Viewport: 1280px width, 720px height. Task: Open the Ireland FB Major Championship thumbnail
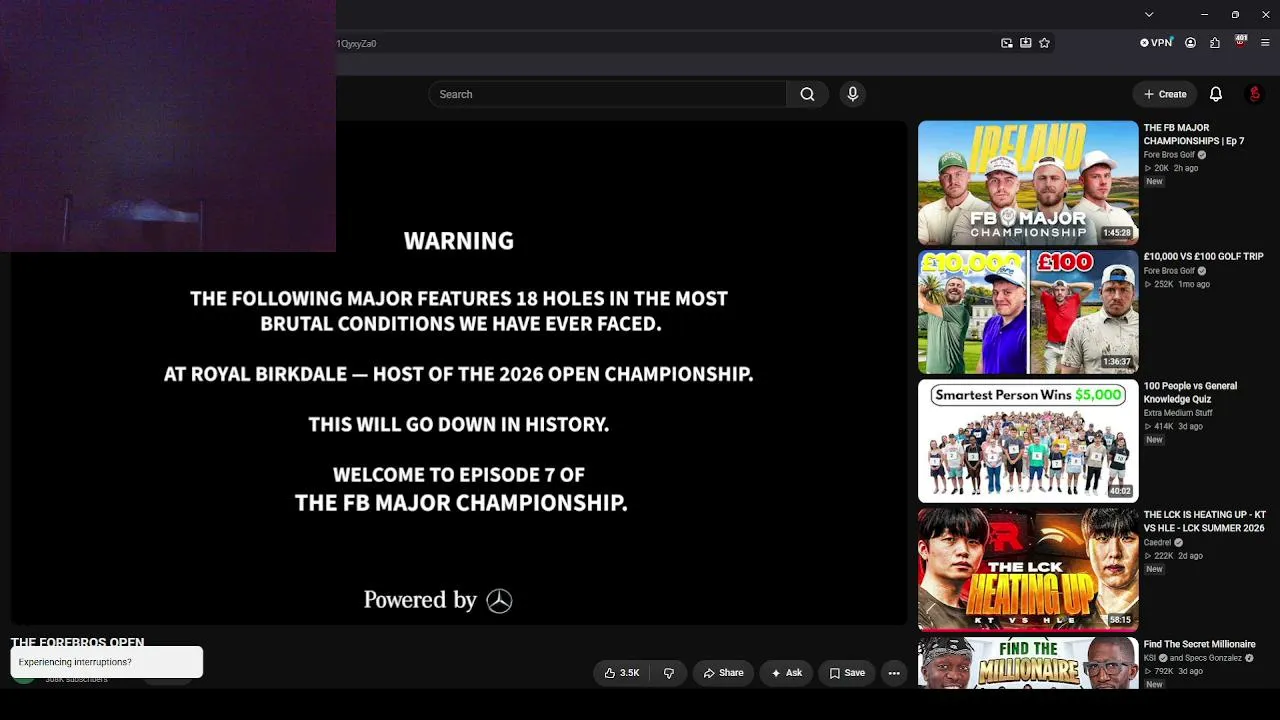(x=1028, y=183)
